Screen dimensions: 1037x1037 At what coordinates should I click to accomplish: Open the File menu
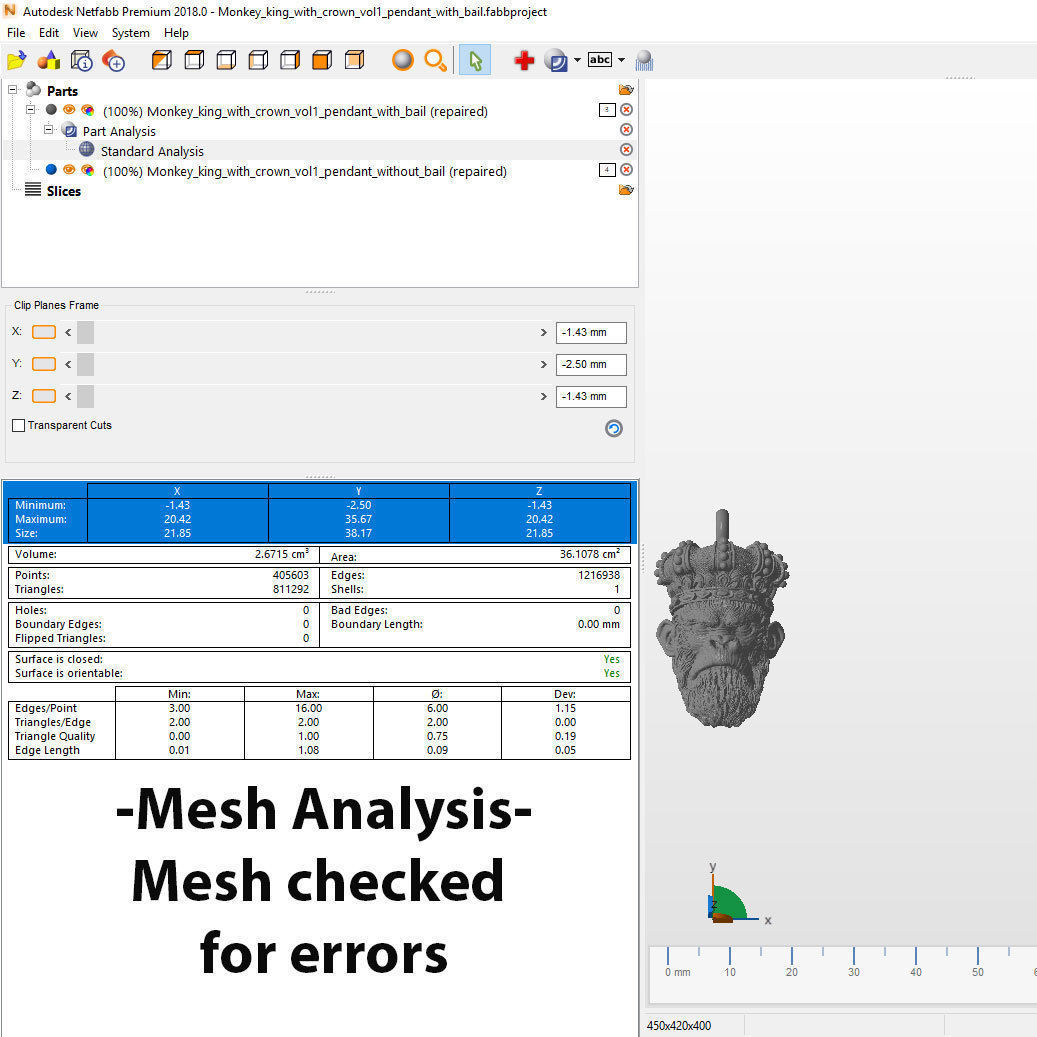[16, 32]
